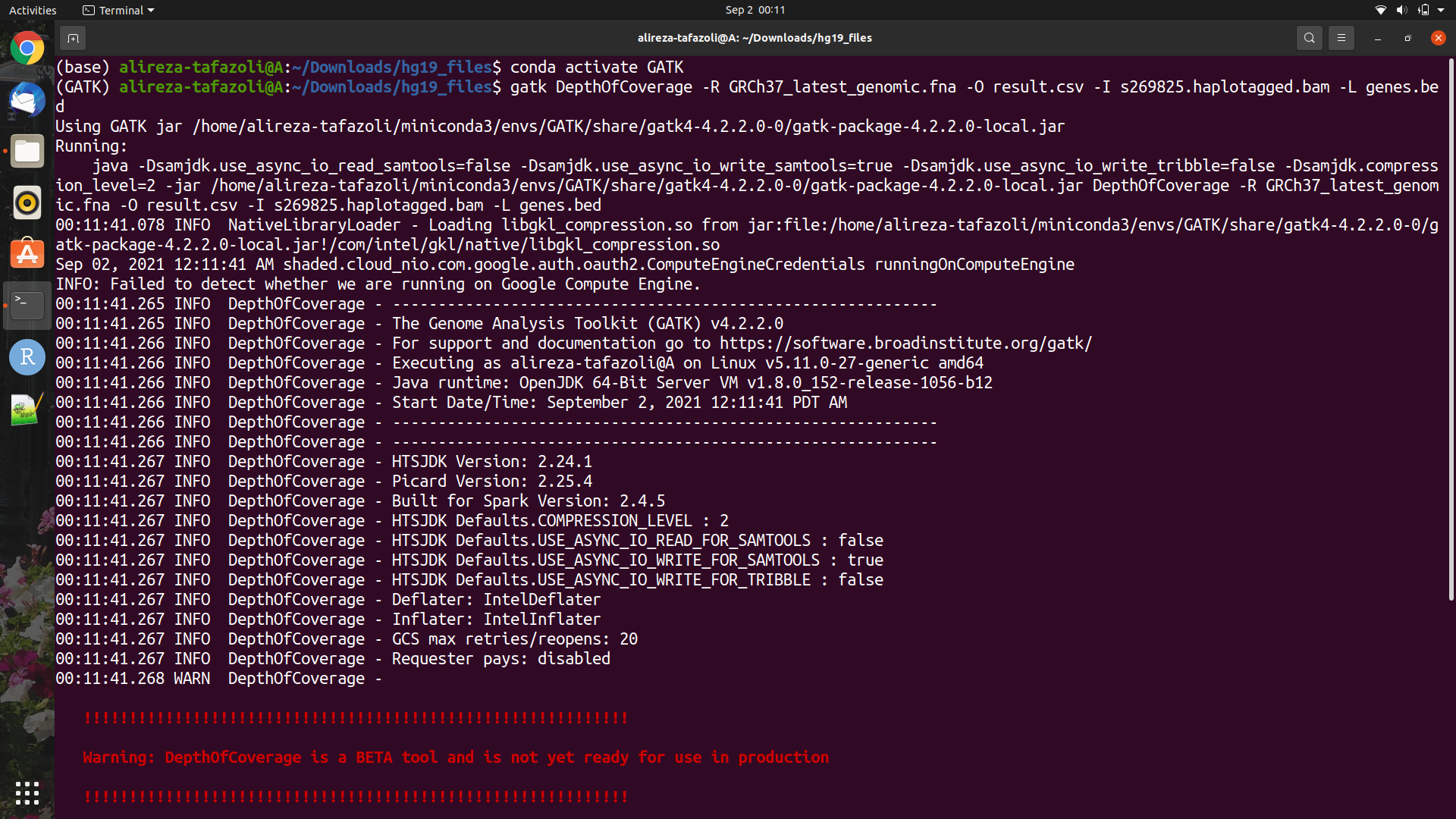Click Activities in the top bar
The width and height of the screenshot is (1456, 819).
[33, 10]
